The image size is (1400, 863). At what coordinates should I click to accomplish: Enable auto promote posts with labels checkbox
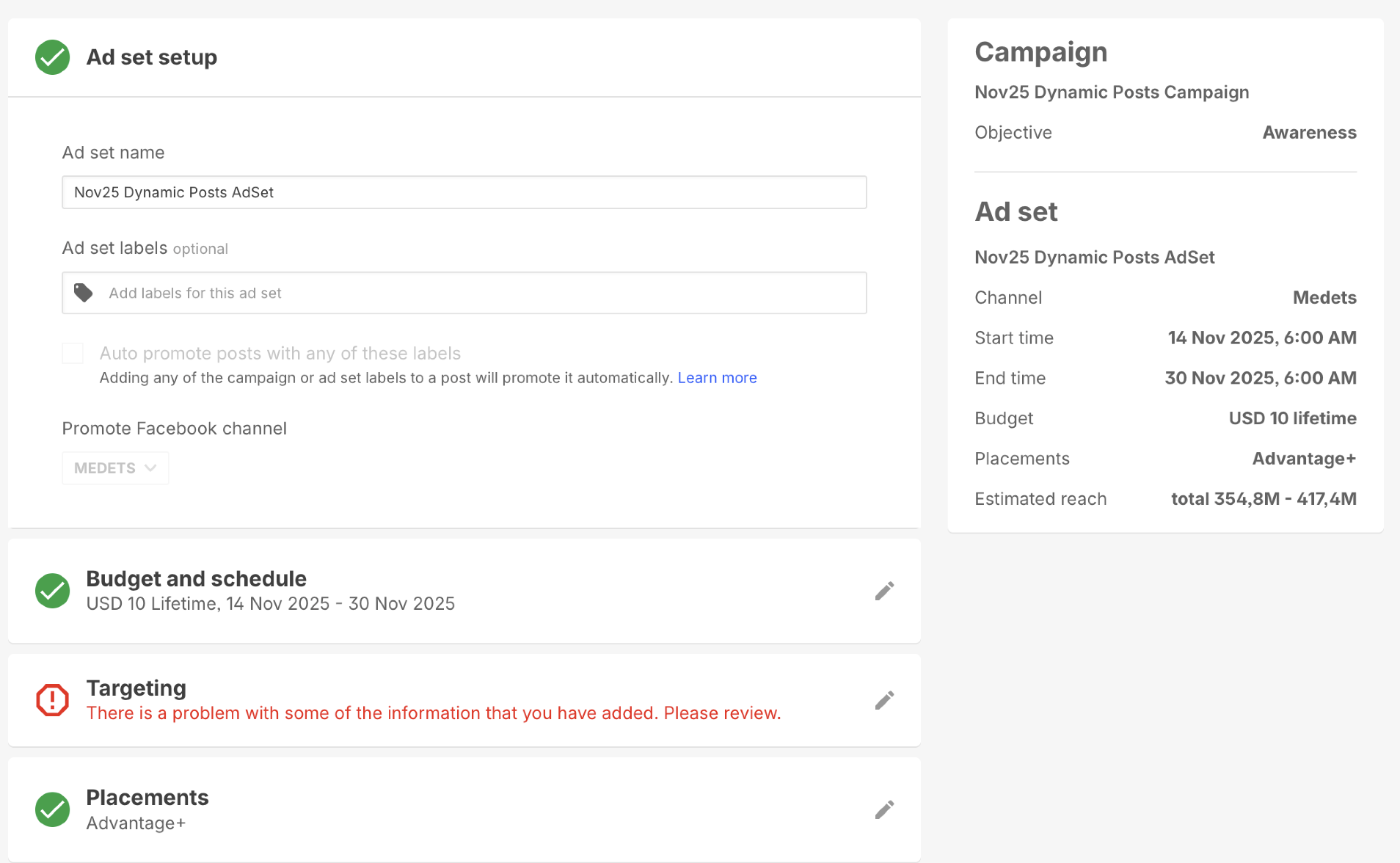(x=73, y=354)
